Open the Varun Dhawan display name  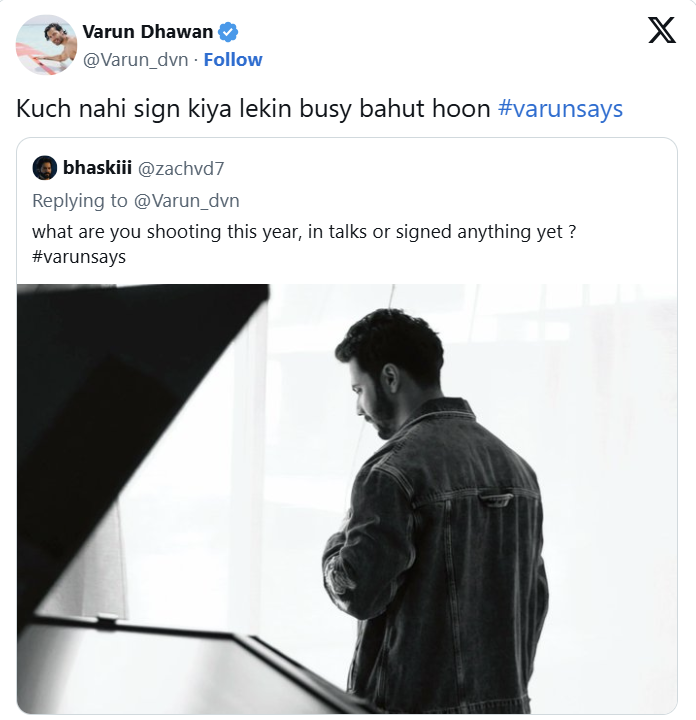147,32
